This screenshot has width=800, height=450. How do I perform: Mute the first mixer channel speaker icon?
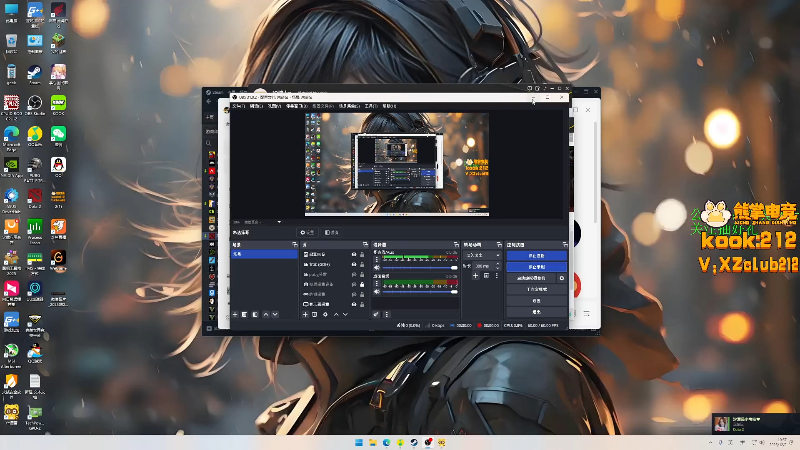pos(377,267)
